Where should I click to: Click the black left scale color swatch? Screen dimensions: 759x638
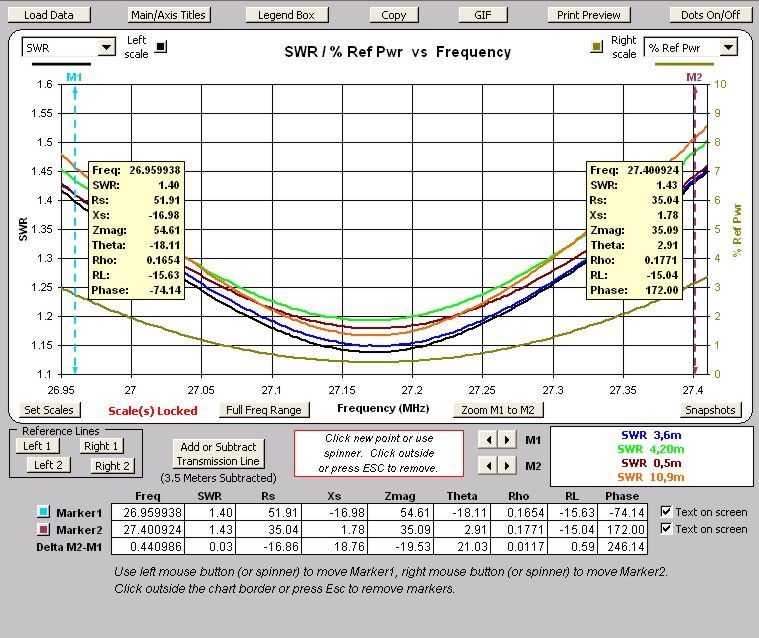point(161,47)
